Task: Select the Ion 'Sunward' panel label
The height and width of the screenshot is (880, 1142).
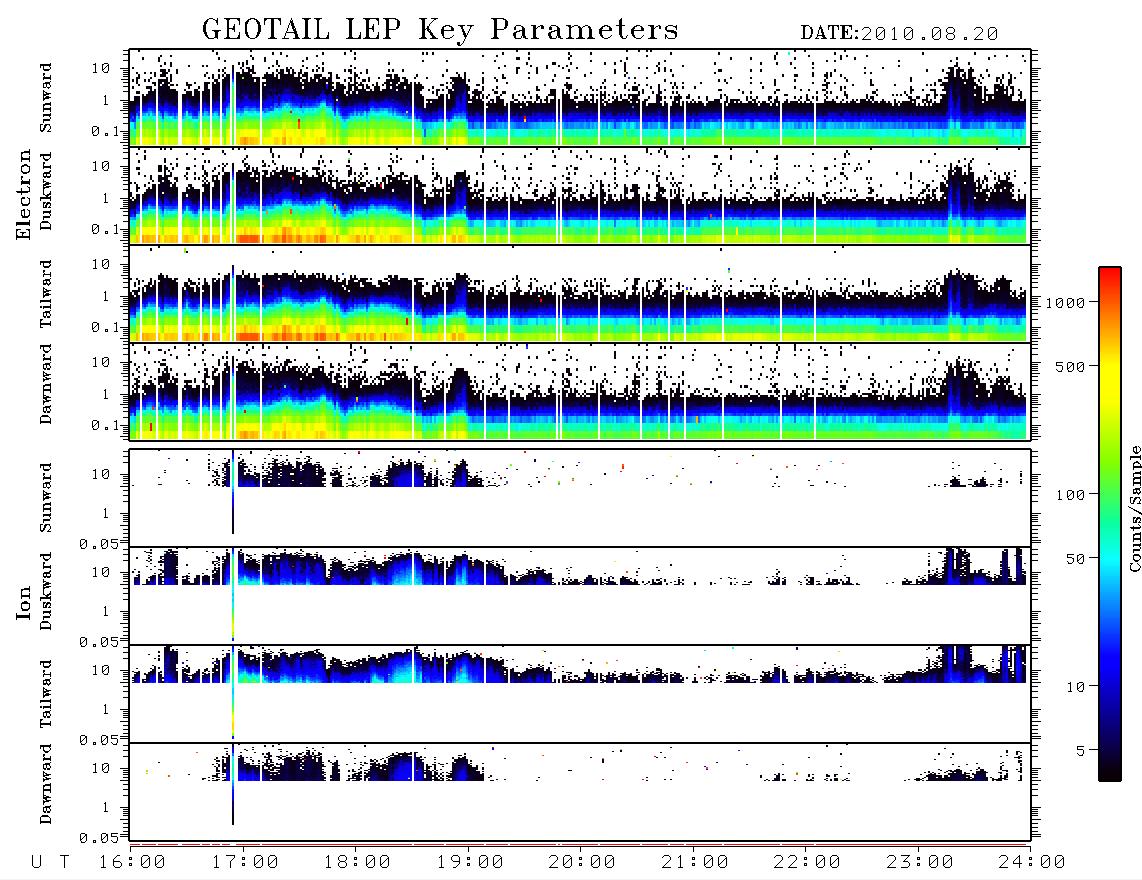Action: pos(46,498)
